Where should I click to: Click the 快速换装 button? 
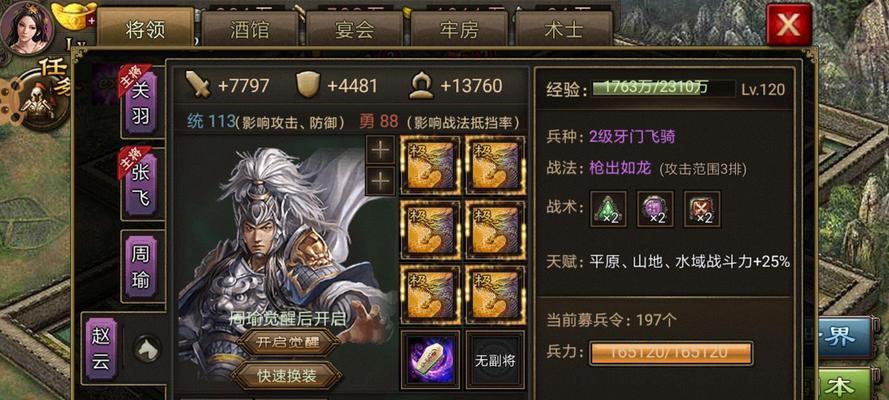point(286,376)
